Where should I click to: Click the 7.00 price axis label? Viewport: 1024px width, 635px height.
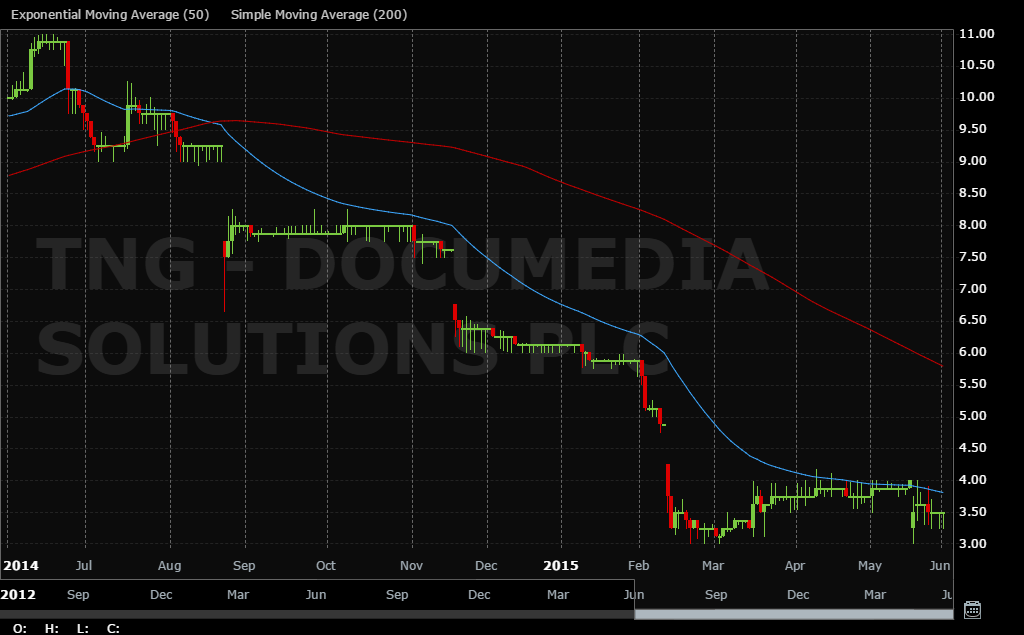[976, 288]
